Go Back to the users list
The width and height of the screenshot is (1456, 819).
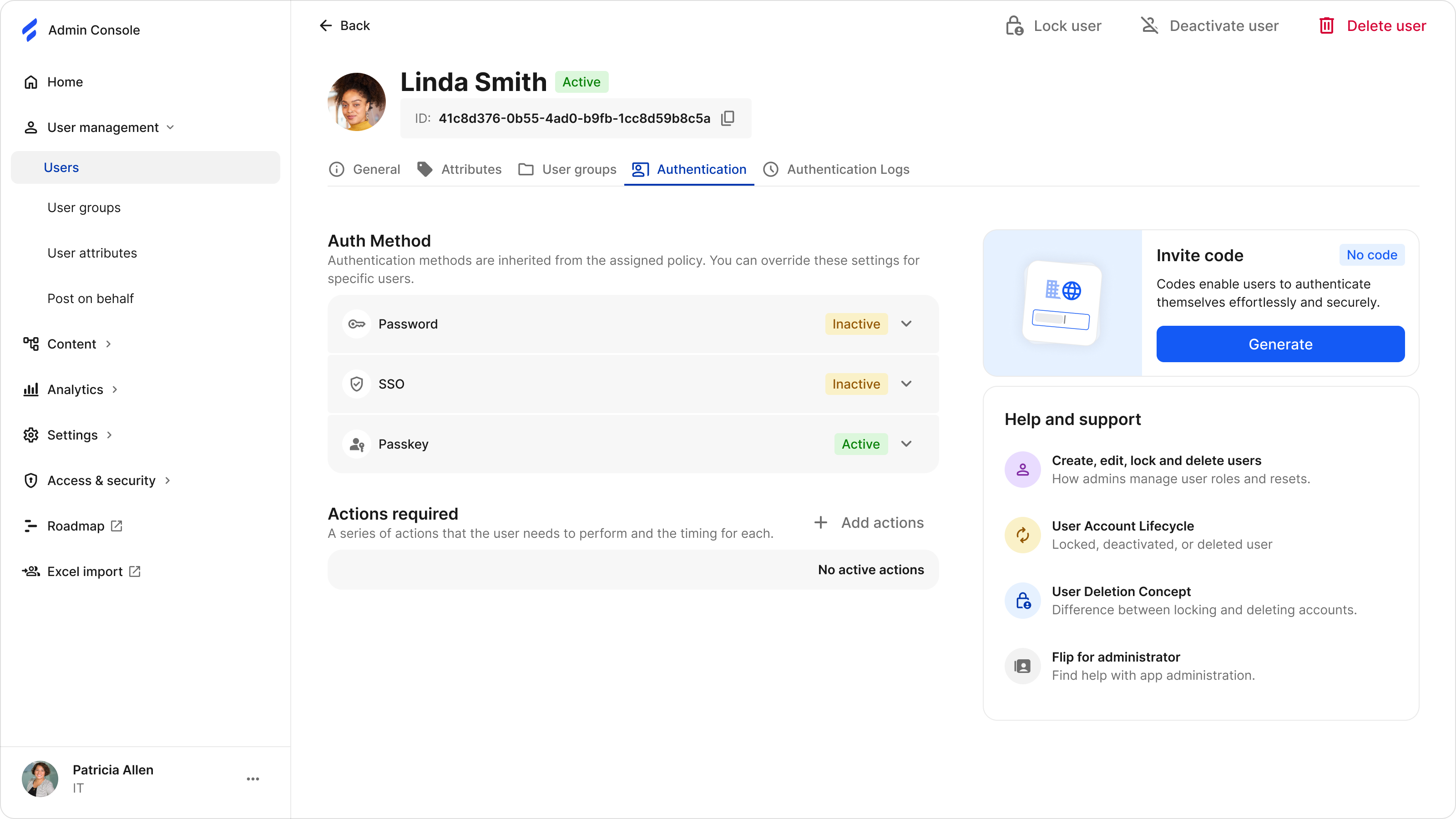click(345, 25)
